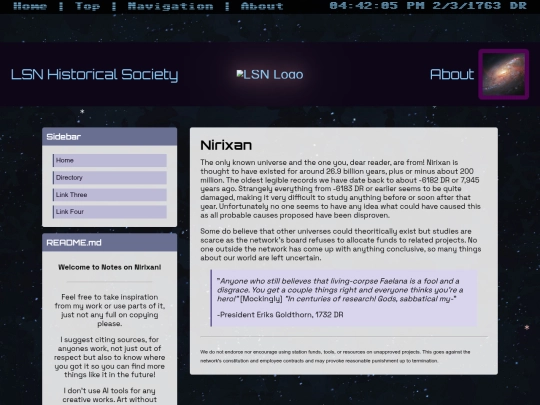Click the galaxy avatar thumbnail
Image resolution: width=540 pixels, height=405 pixels.
(x=503, y=74)
